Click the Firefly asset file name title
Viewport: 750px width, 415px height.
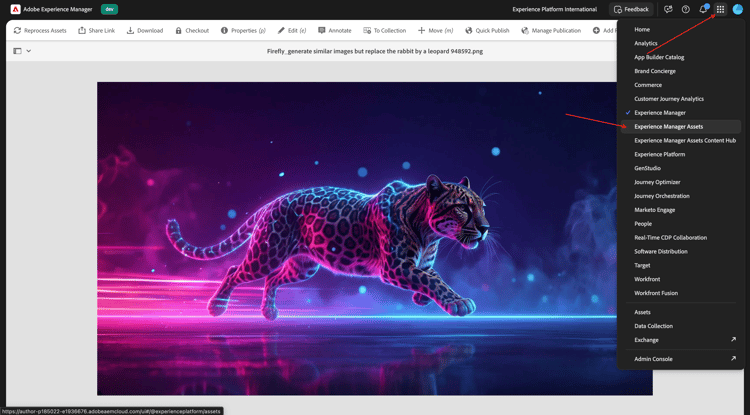click(375, 51)
